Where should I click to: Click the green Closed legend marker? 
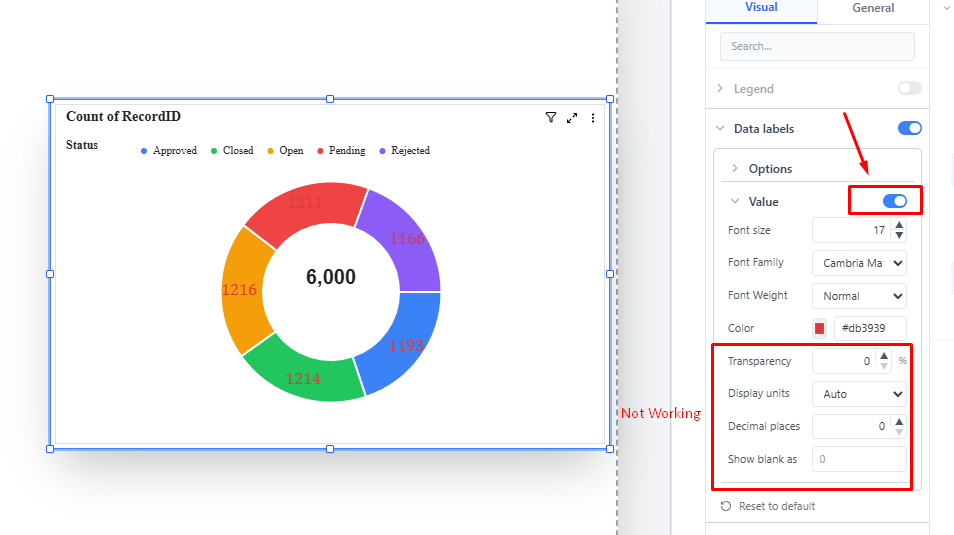pyautogui.click(x=214, y=151)
